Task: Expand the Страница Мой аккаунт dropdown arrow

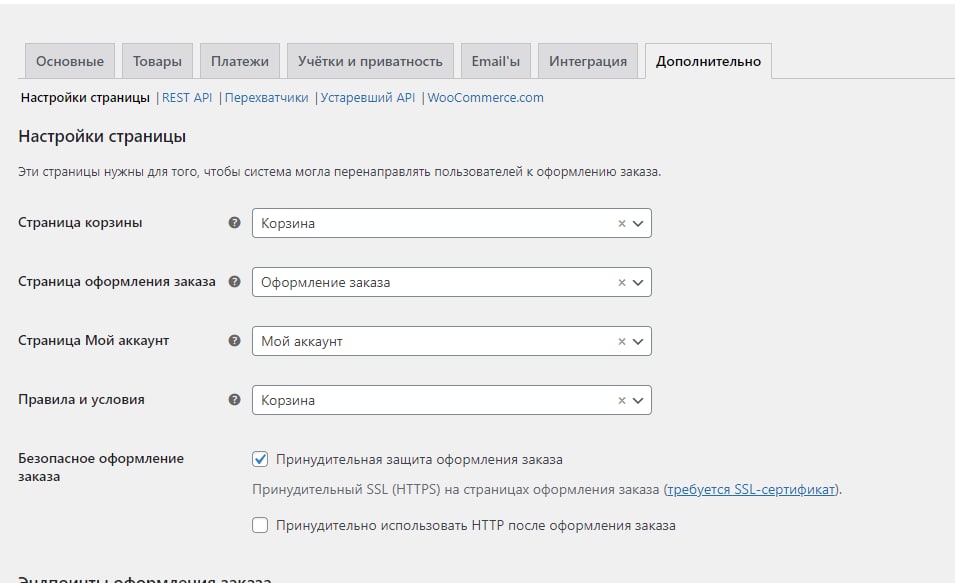Action: click(x=639, y=342)
